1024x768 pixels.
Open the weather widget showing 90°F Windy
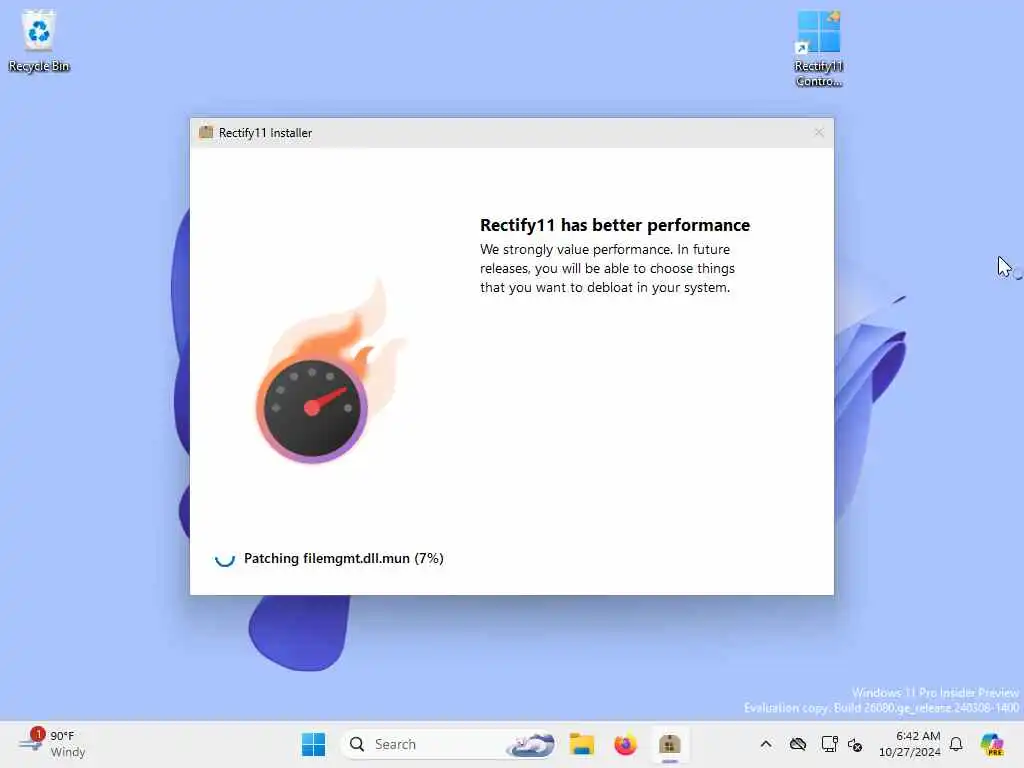[52, 744]
